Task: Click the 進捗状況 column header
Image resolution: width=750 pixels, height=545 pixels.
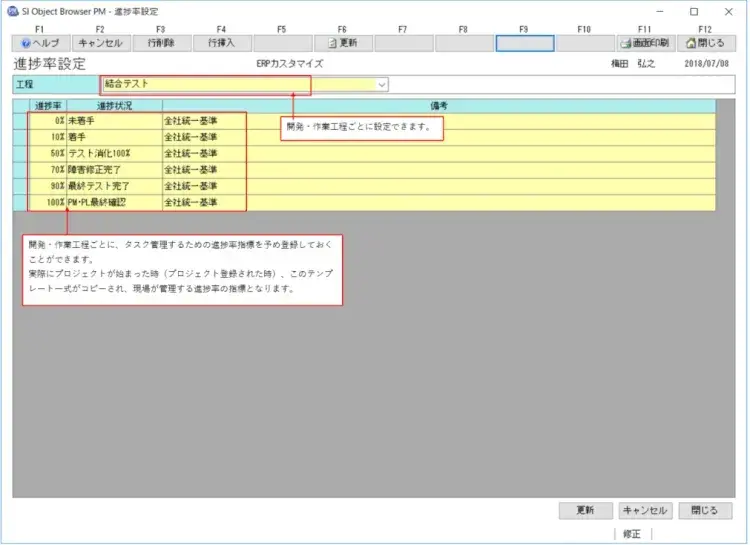Action: [x=114, y=106]
